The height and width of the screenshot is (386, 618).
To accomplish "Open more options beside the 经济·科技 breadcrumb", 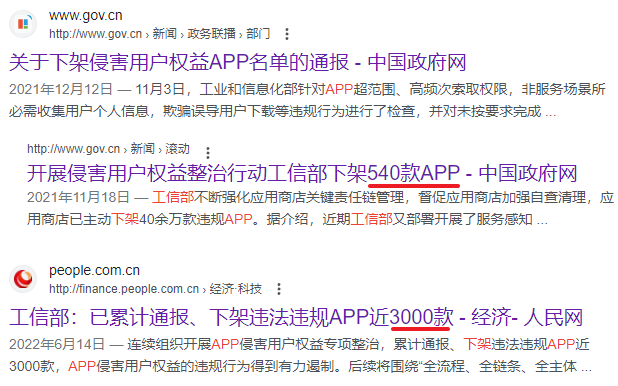I will click(x=279, y=289).
